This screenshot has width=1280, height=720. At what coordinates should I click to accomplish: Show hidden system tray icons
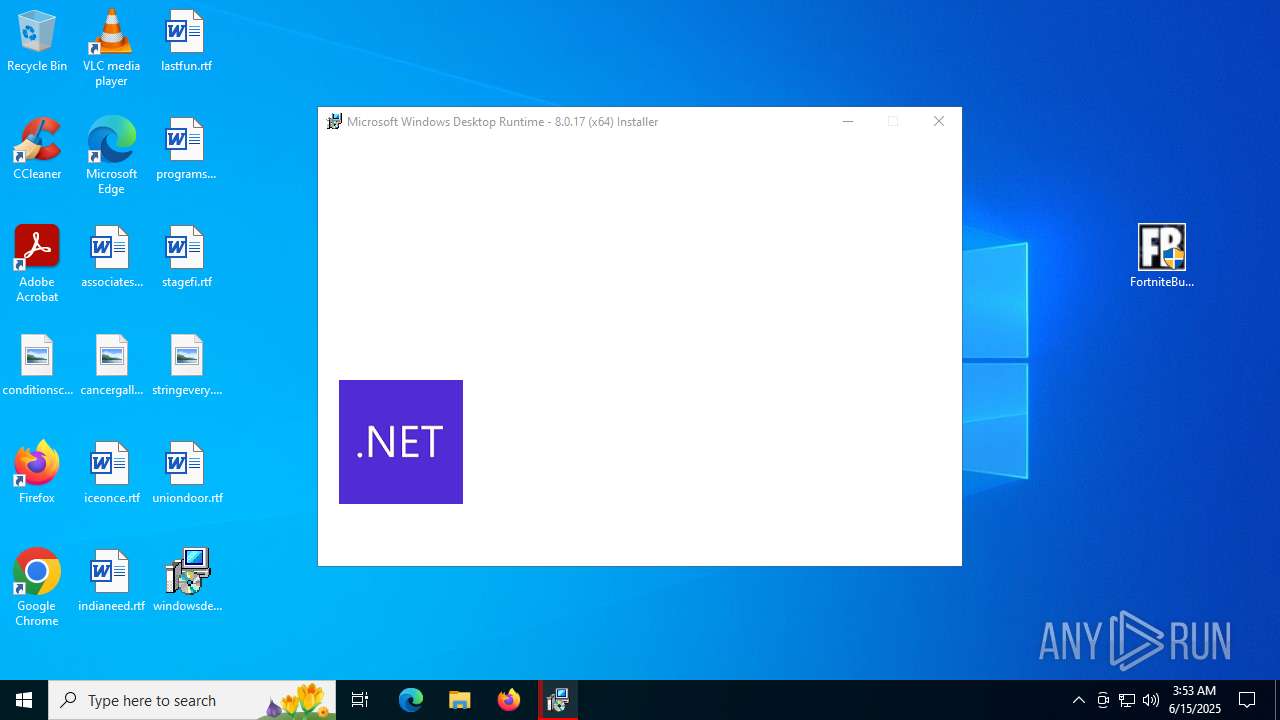click(1078, 700)
